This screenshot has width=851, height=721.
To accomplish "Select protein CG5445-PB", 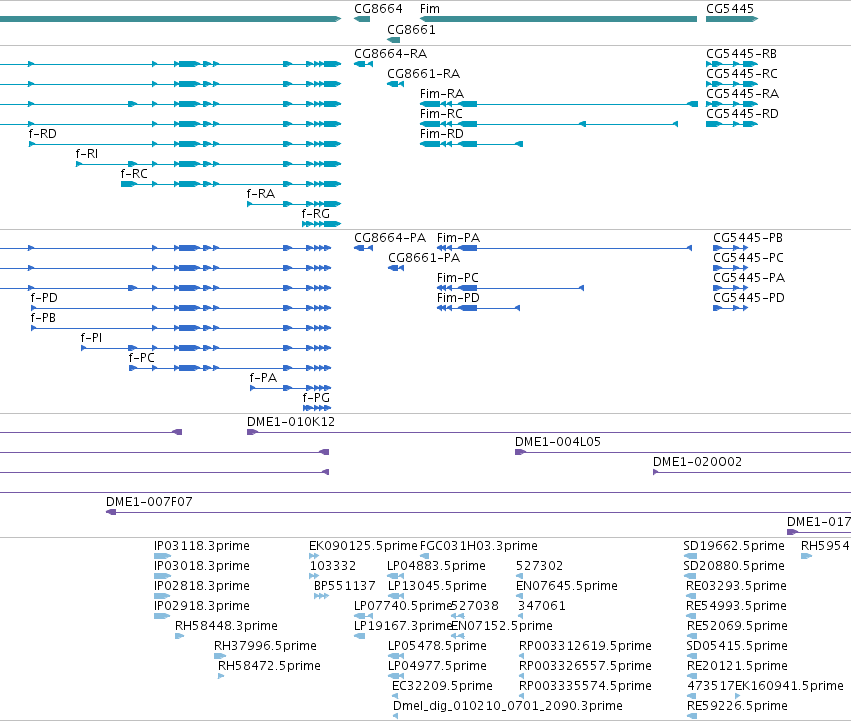I will 748,238.
